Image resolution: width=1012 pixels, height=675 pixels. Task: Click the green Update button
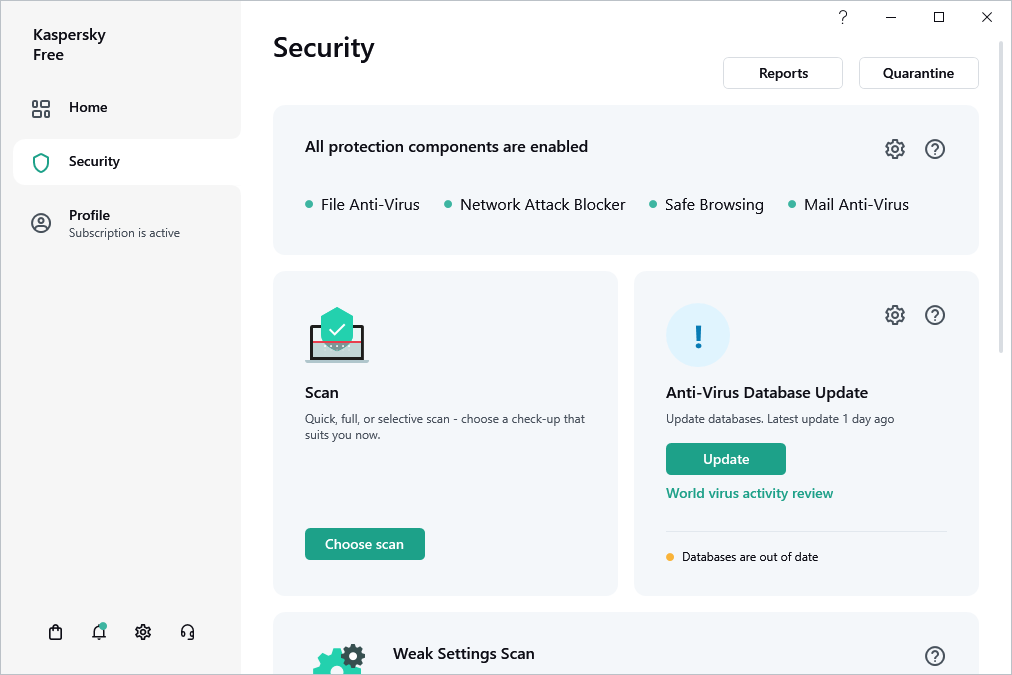[725, 459]
